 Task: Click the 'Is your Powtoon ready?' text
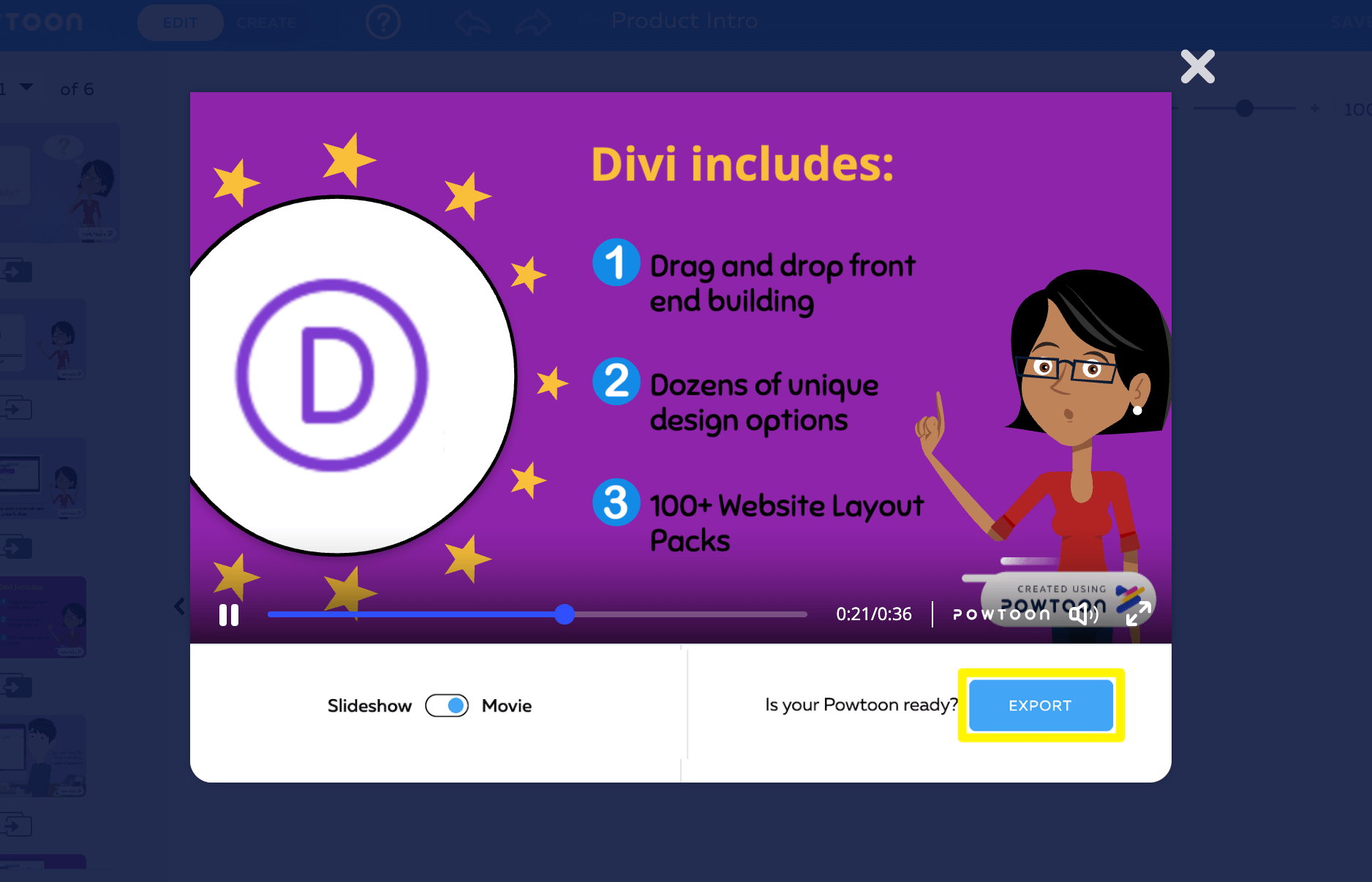coord(862,705)
